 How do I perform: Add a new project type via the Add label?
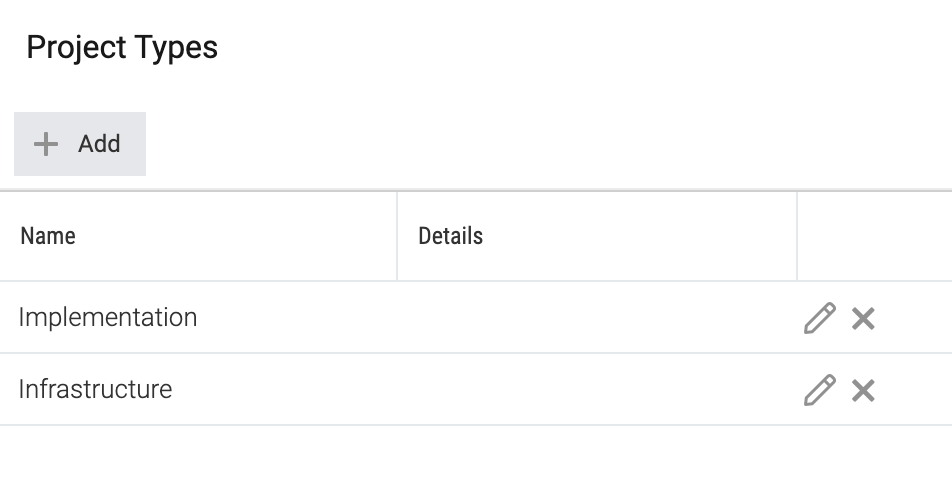(x=99, y=144)
